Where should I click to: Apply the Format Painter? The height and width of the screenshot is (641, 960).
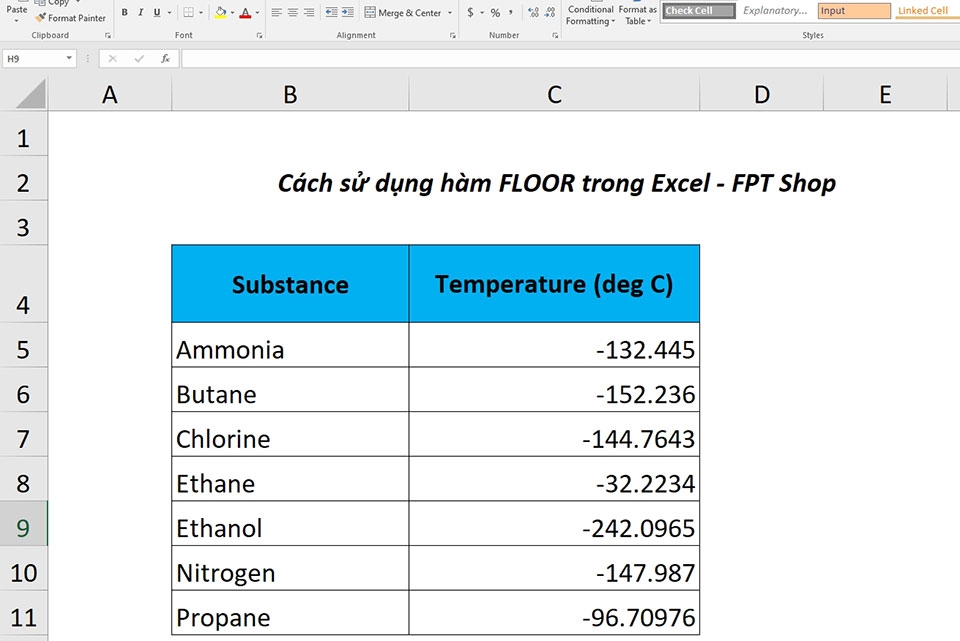click(x=68, y=18)
